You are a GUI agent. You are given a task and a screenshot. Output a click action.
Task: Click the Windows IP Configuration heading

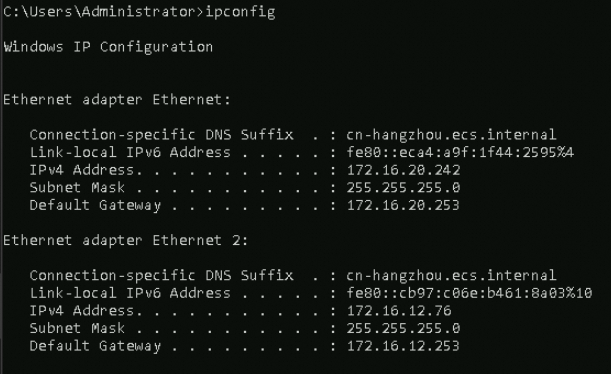click(x=108, y=47)
